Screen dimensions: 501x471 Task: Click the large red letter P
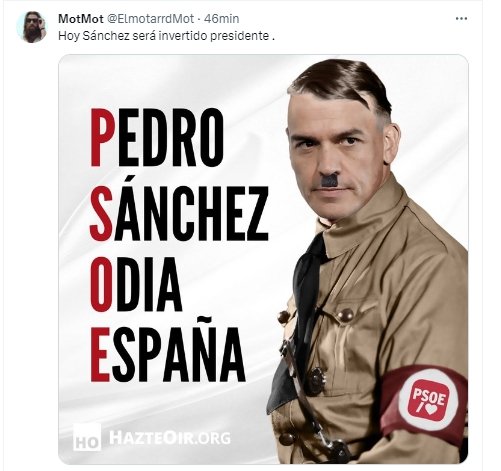pyautogui.click(x=103, y=137)
